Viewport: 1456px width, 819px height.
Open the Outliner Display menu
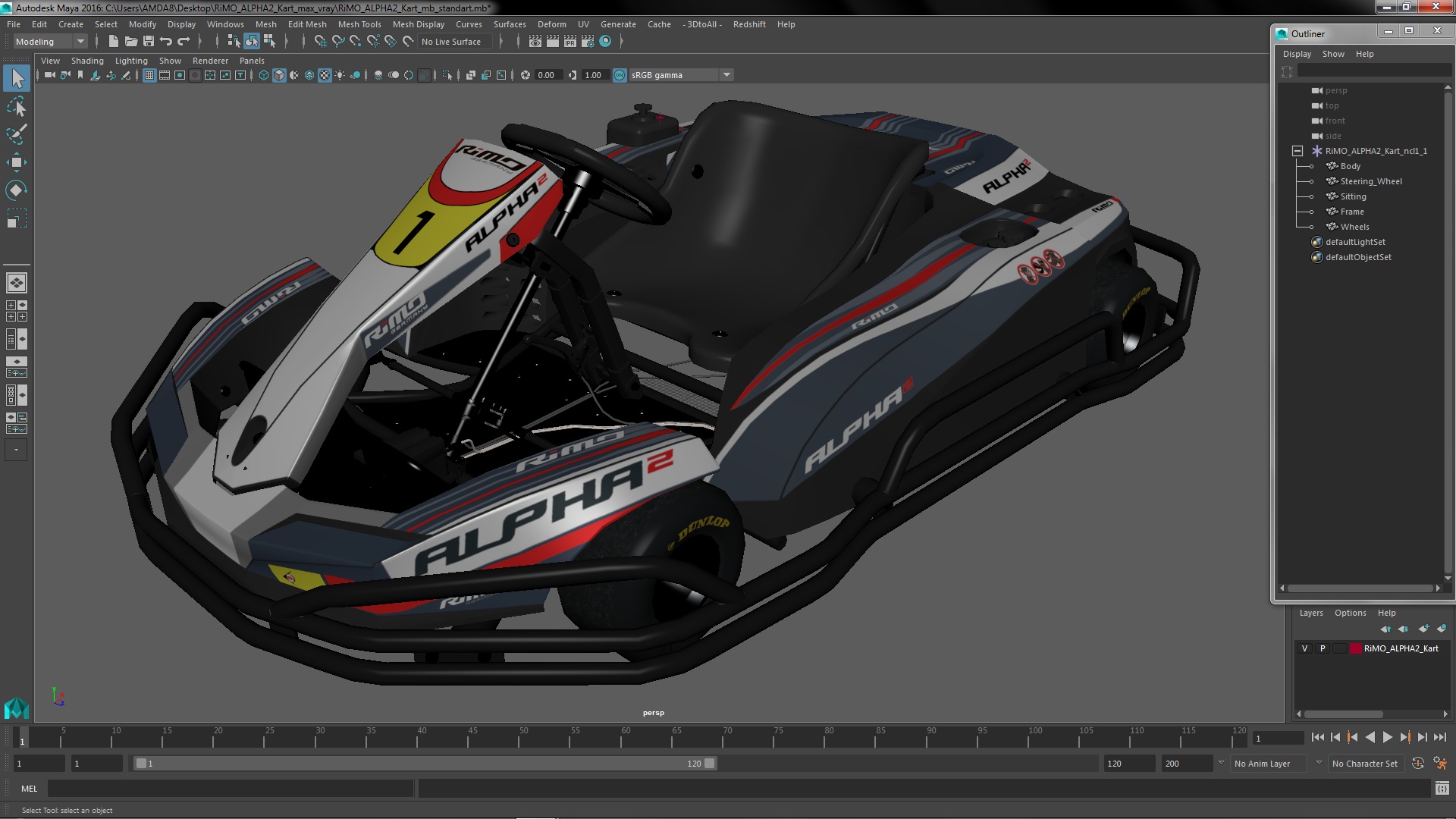click(x=1297, y=54)
